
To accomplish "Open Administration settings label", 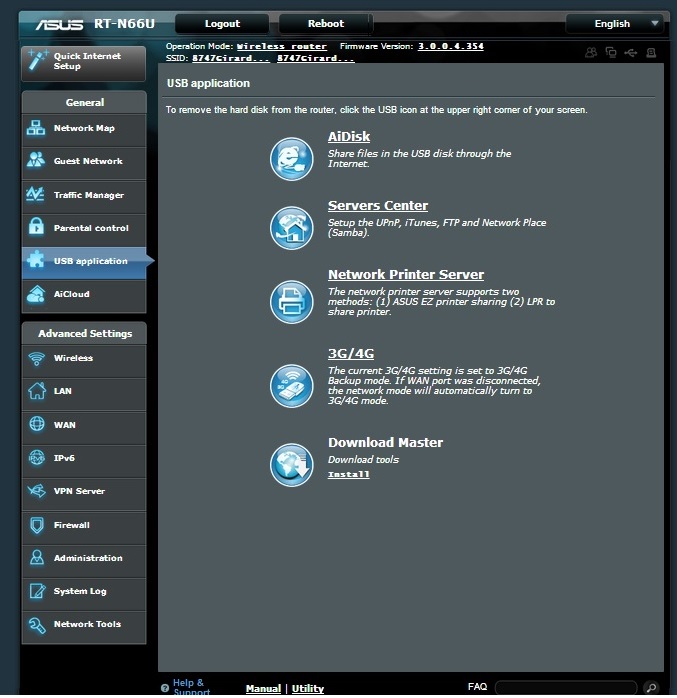I will 88,558.
